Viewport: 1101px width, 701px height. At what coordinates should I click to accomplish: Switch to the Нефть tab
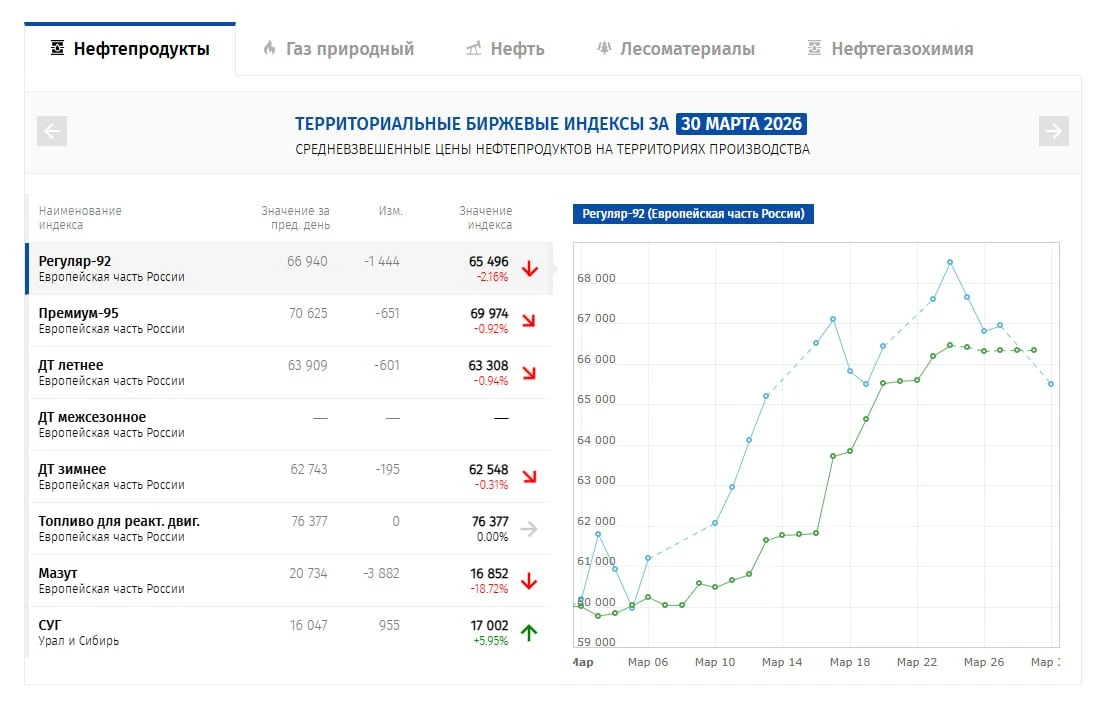[505, 49]
